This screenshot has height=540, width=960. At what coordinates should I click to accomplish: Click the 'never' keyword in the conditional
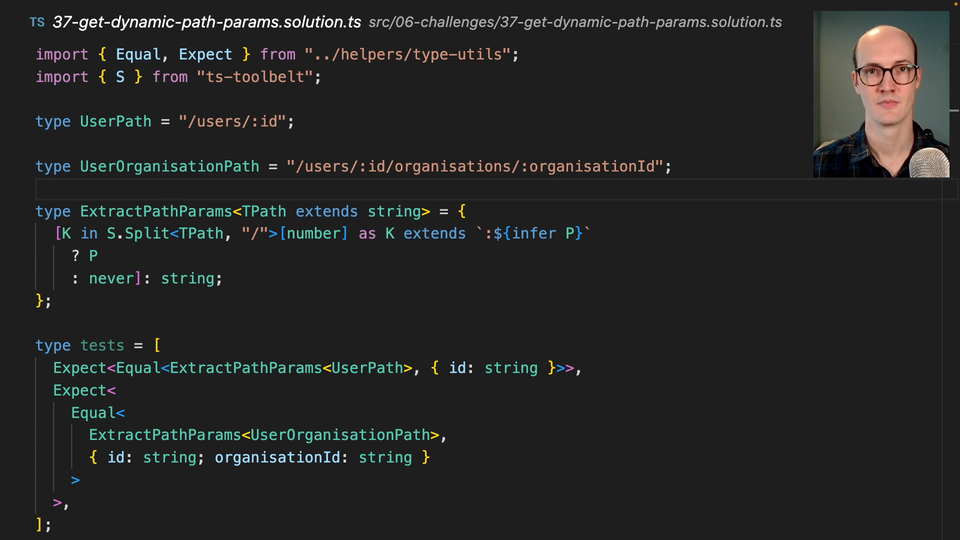click(x=110, y=278)
